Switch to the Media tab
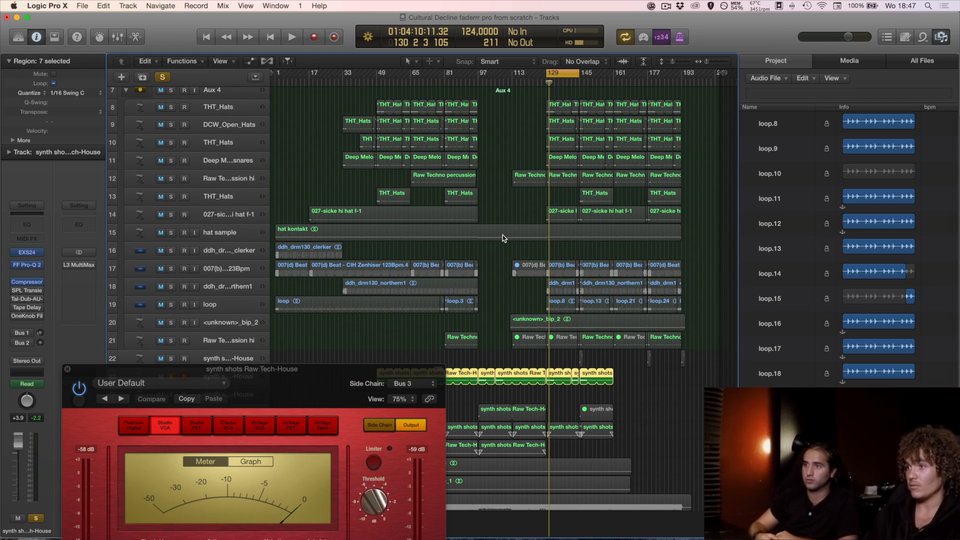Screen dimensions: 960x540 pos(849,61)
